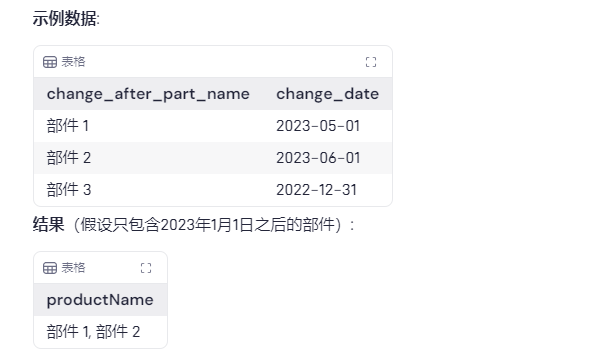Click the first table's header toolbar area

coord(213,62)
